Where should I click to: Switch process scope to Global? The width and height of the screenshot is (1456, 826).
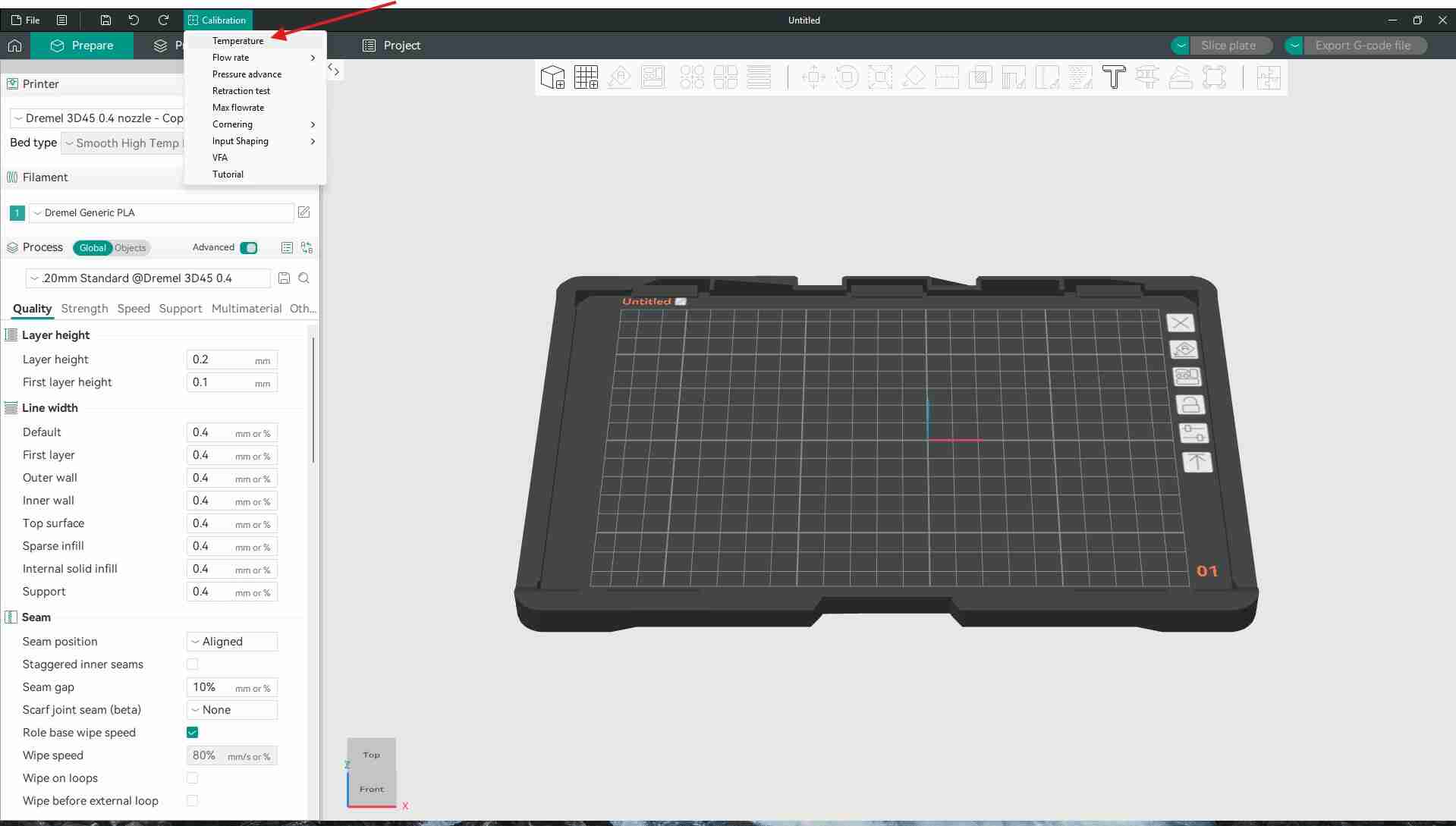[x=93, y=248]
